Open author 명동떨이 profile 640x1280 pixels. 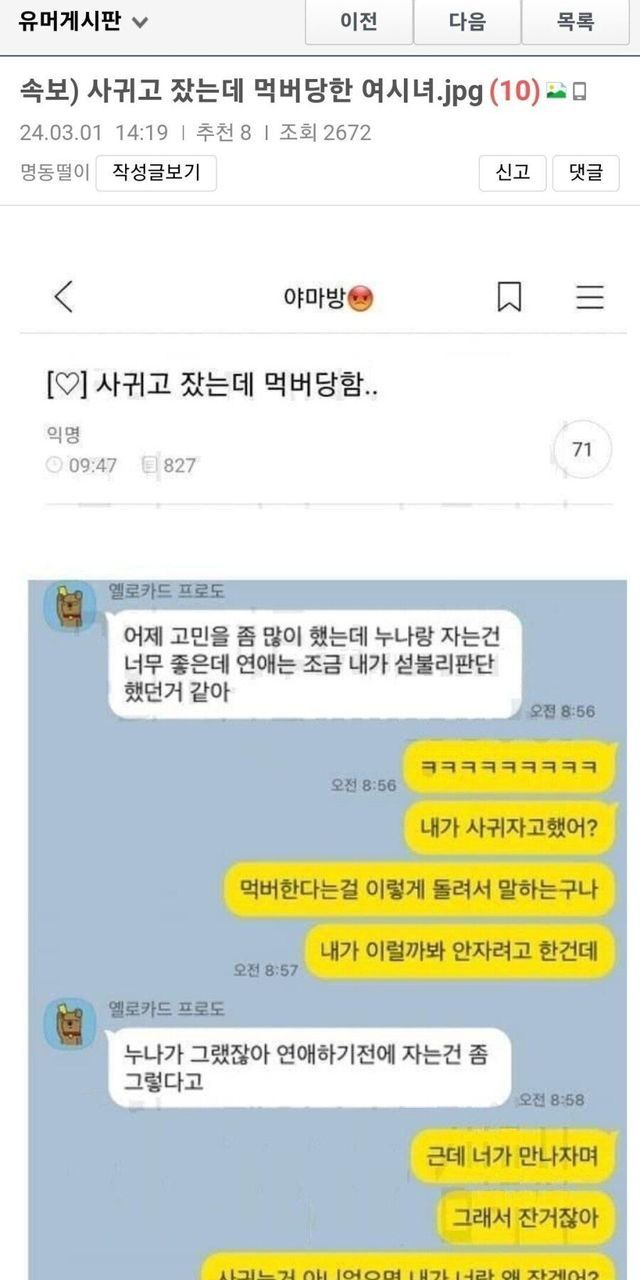(x=54, y=173)
